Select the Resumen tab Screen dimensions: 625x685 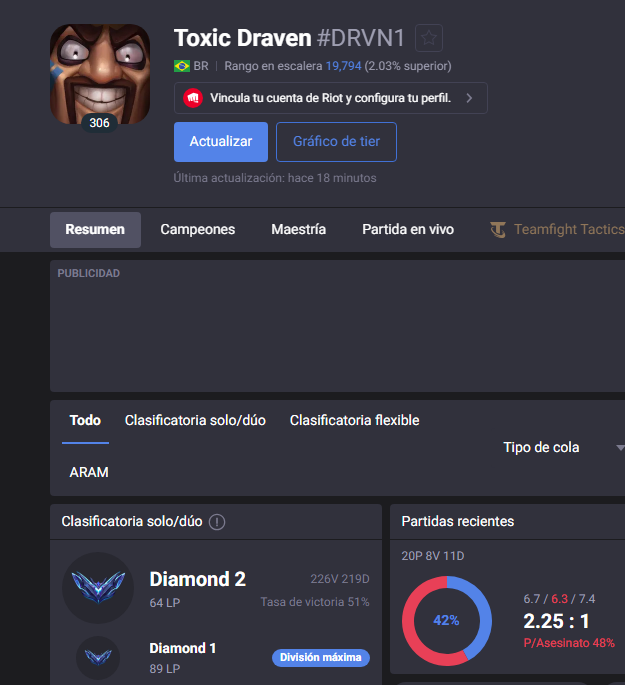pos(95,230)
